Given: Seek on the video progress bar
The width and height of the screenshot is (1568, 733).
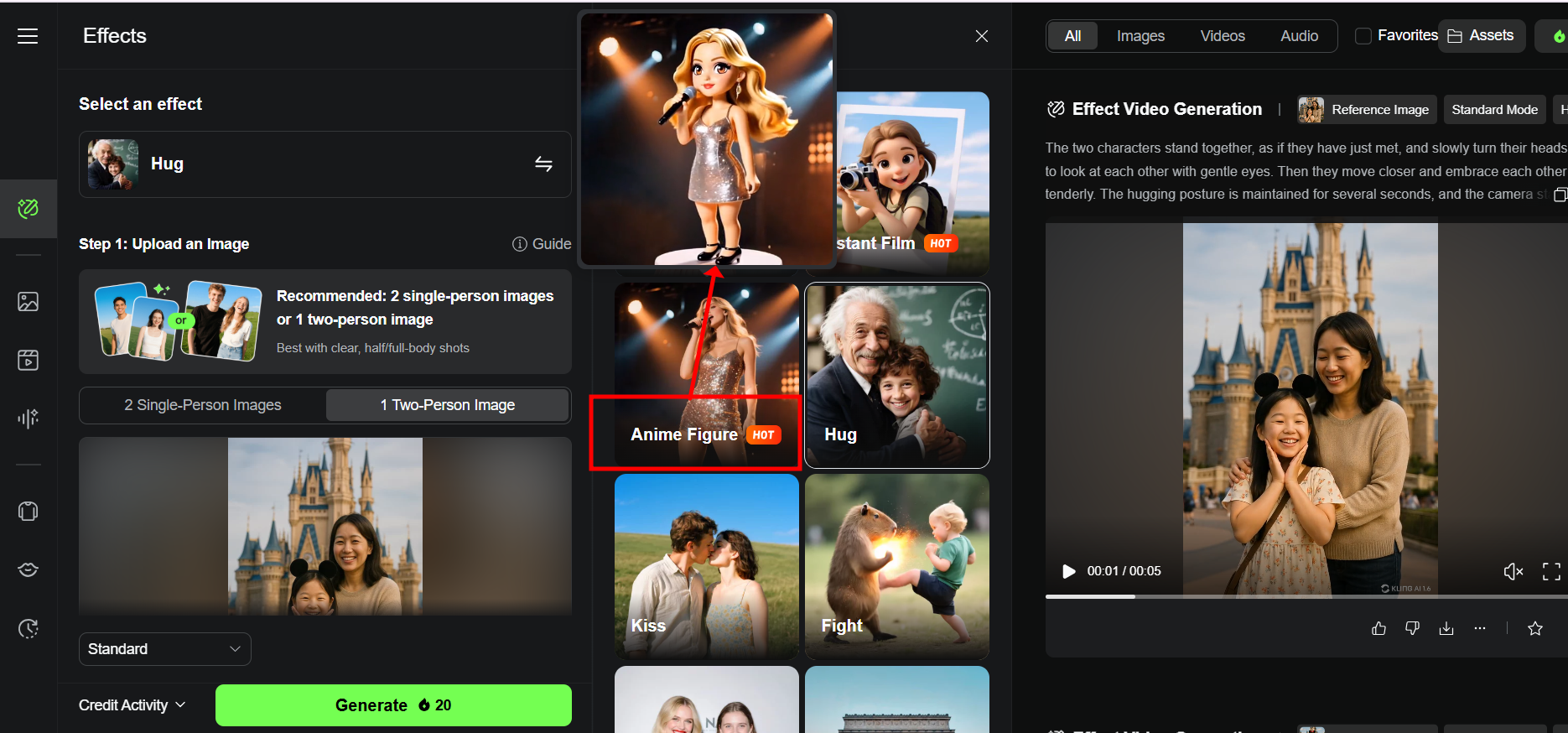Looking at the screenshot, I should (x=1306, y=596).
